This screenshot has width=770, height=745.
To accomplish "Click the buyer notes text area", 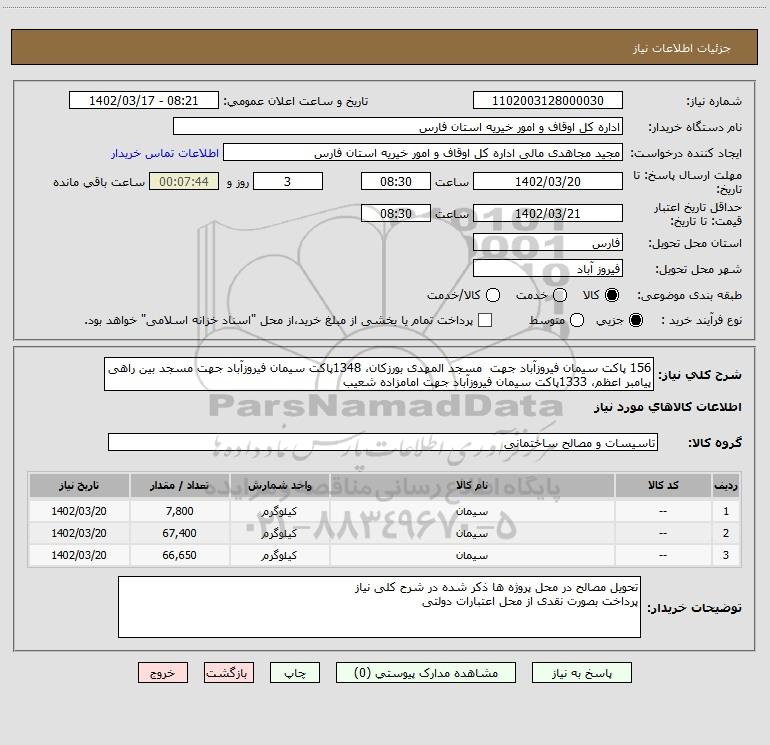I will click(x=379, y=607).
